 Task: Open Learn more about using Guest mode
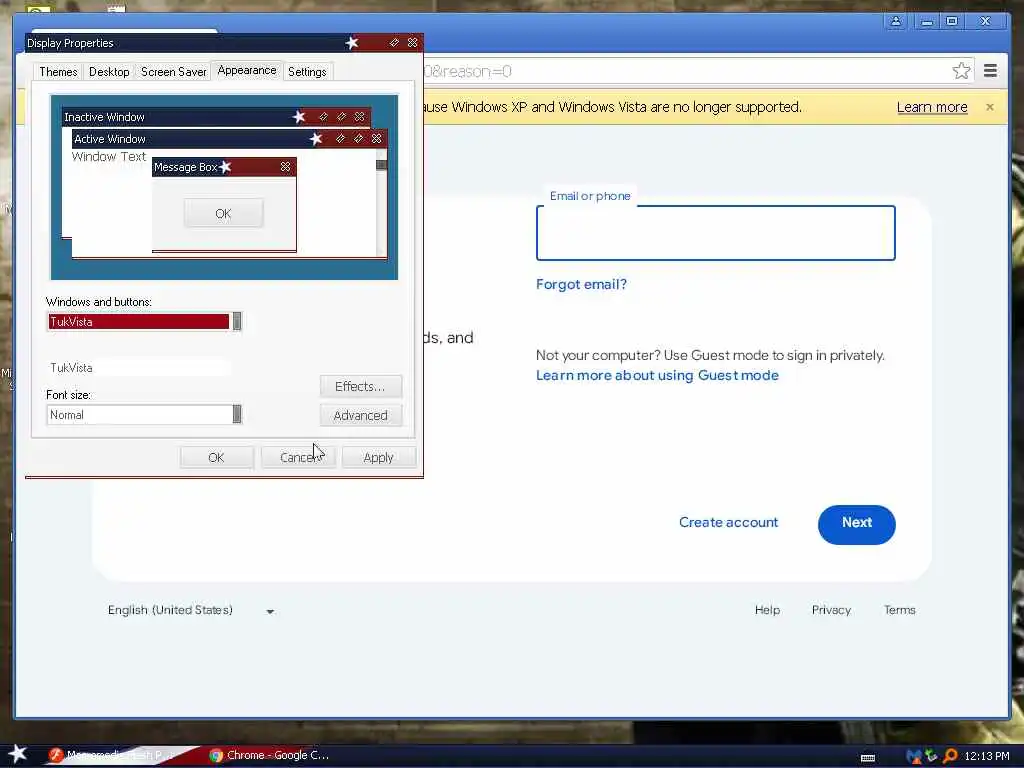coord(657,376)
